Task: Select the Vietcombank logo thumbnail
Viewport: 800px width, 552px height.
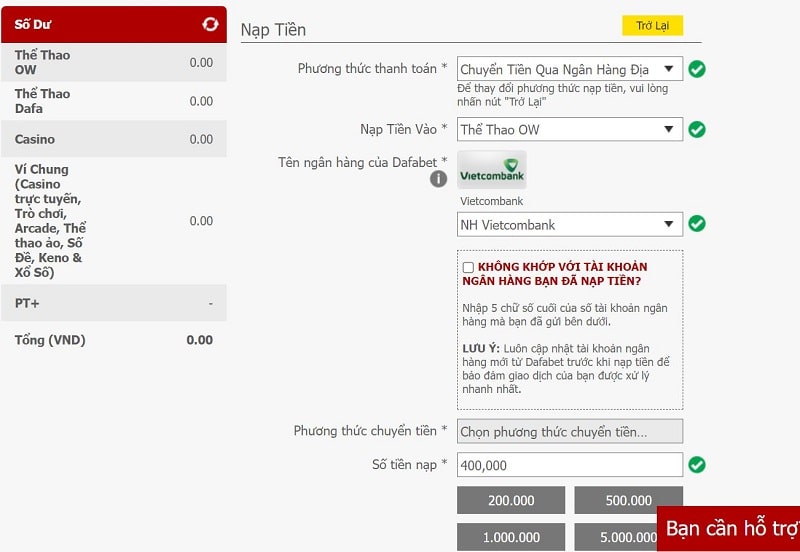Action: pos(492,170)
